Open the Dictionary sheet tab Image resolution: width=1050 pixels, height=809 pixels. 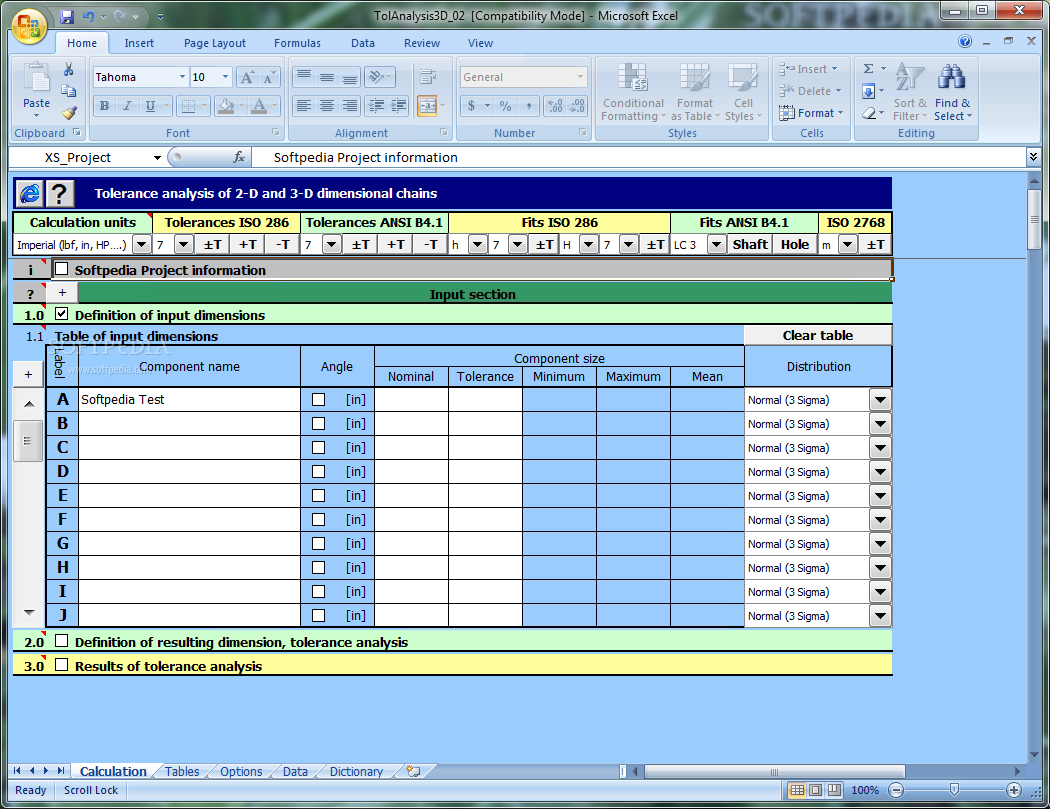356,771
